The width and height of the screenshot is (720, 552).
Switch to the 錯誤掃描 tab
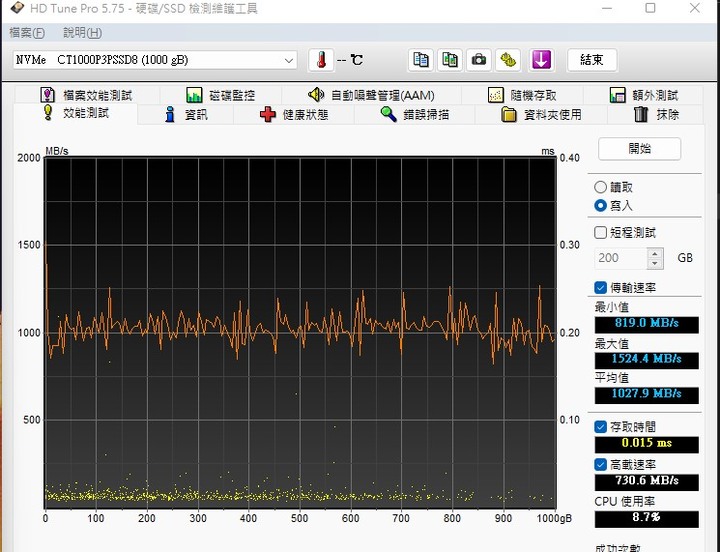tap(415, 114)
